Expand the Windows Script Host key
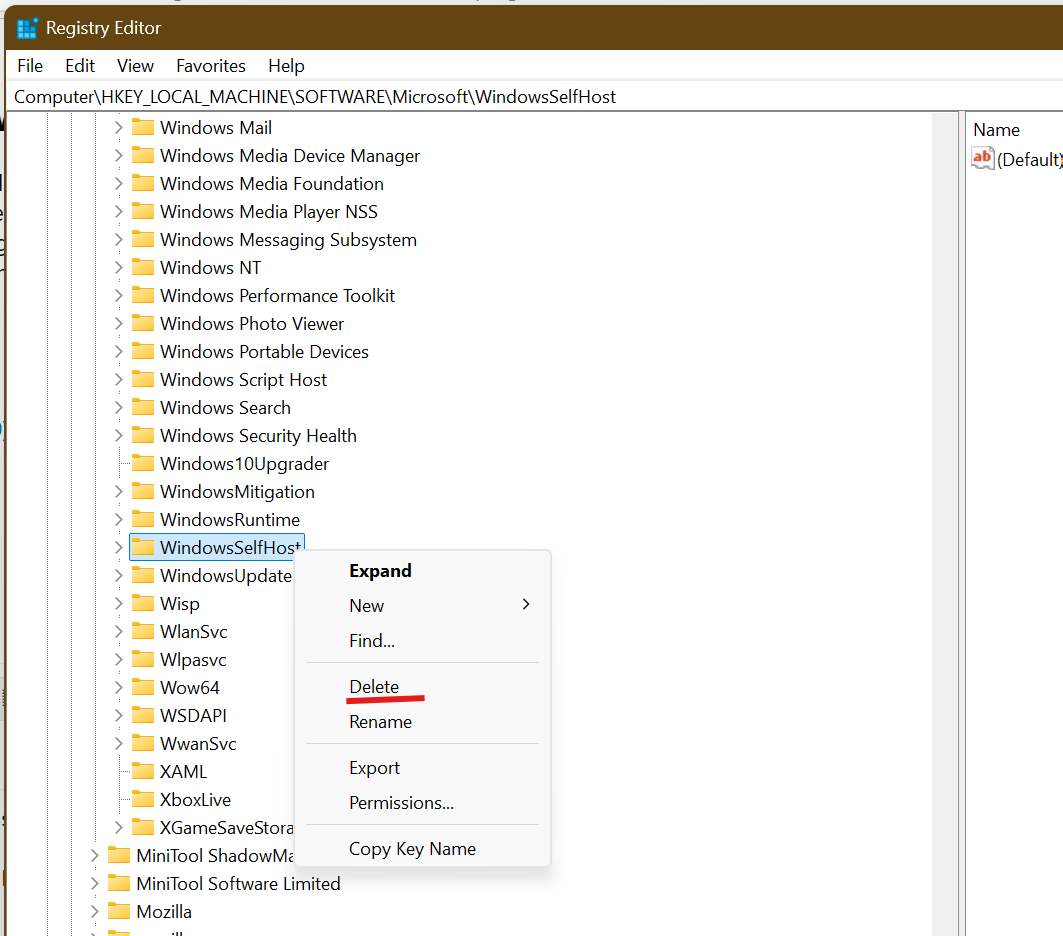 pyautogui.click(x=119, y=380)
